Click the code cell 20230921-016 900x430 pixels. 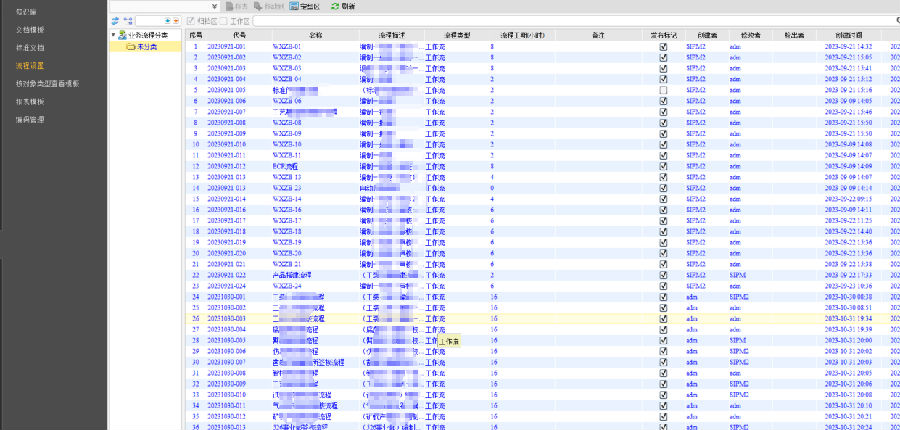pyautogui.click(x=227, y=210)
